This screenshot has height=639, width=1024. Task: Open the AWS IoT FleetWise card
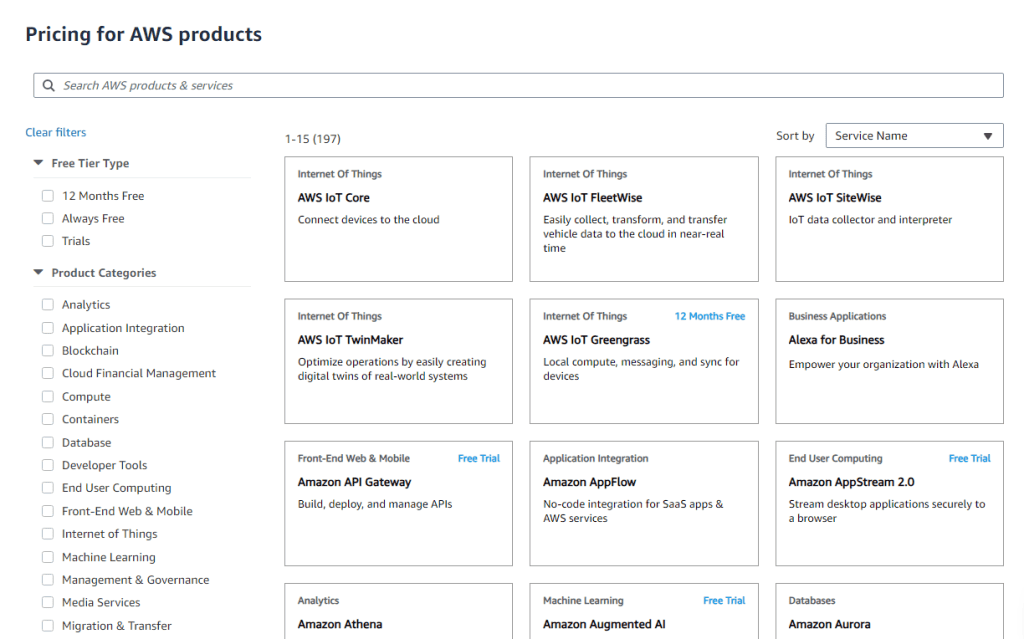(644, 219)
